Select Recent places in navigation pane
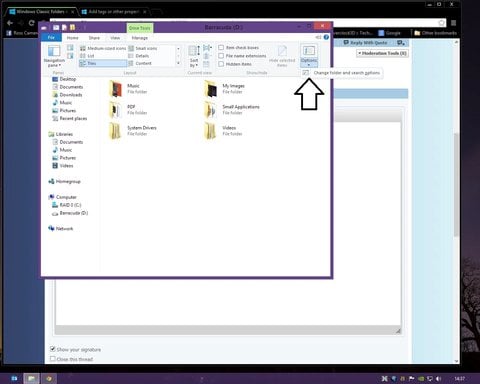Screen dimensions: 480x384 pos(69,118)
